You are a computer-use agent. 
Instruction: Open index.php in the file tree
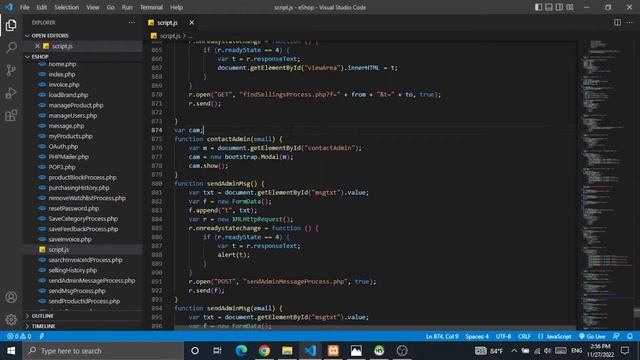click(x=62, y=74)
